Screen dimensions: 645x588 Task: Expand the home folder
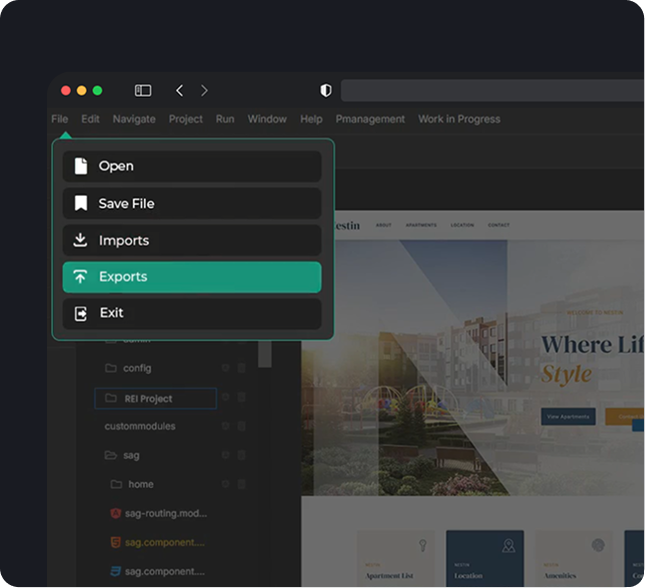pyautogui.click(x=141, y=484)
